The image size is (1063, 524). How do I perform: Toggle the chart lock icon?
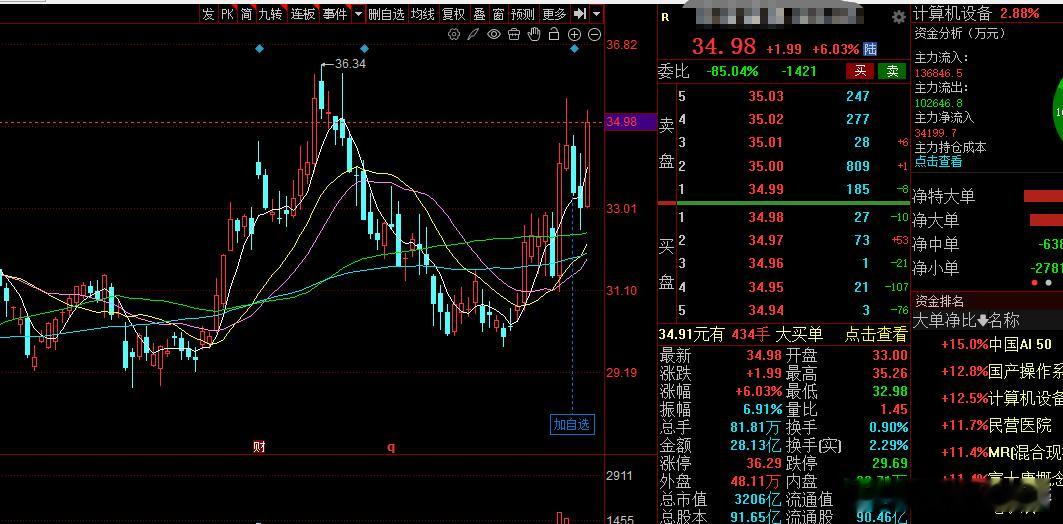(554, 35)
